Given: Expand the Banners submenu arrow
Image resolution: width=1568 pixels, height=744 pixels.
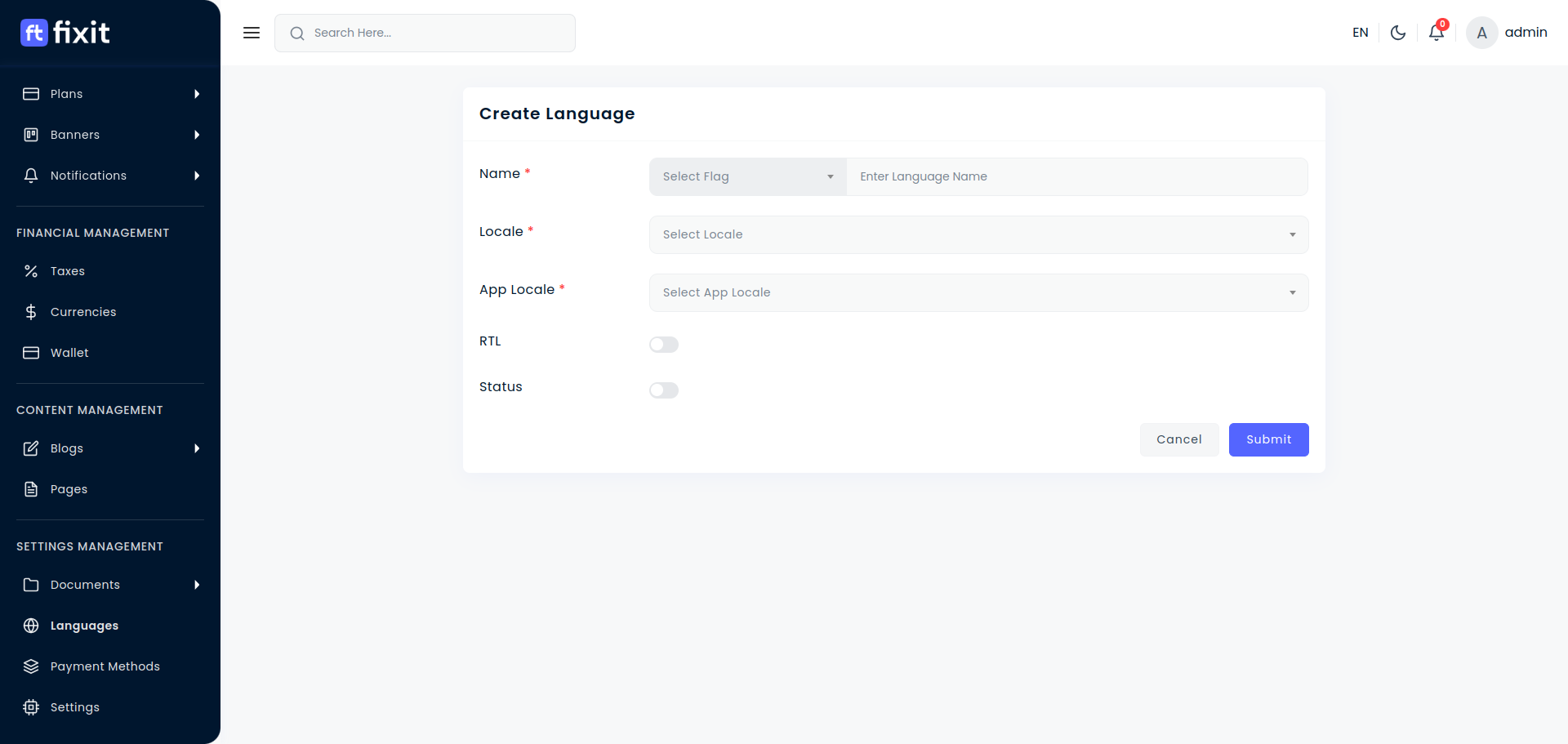Looking at the screenshot, I should (197, 135).
